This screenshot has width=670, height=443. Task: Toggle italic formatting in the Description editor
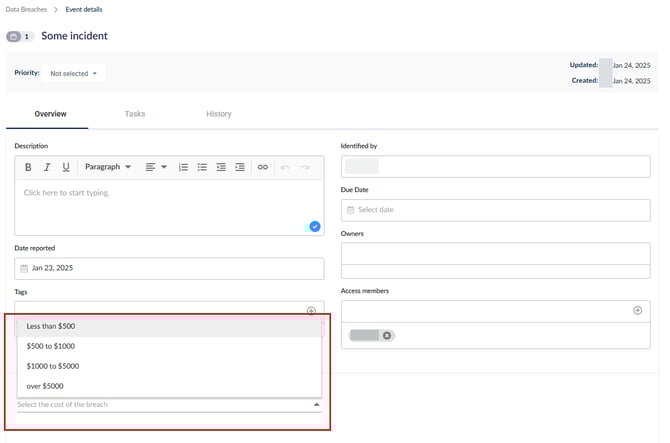tap(47, 167)
